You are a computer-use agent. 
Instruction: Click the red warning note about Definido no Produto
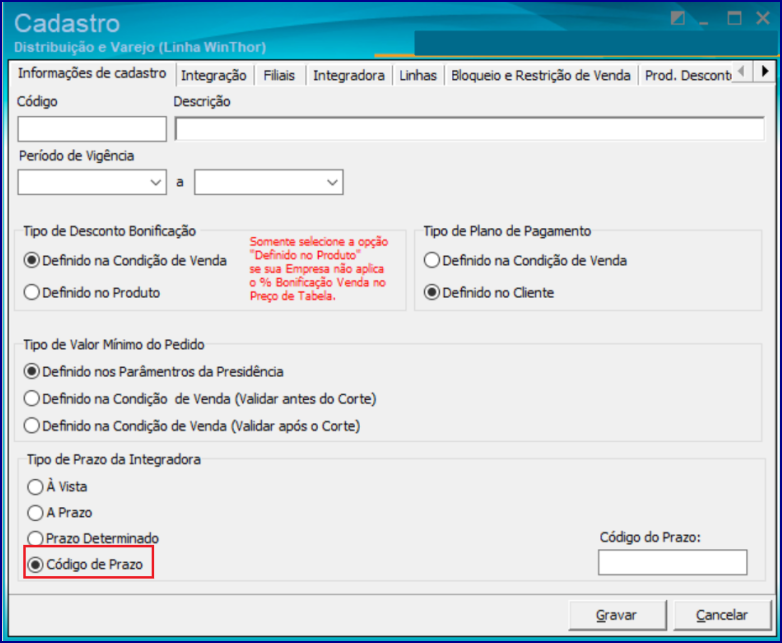[x=319, y=269]
